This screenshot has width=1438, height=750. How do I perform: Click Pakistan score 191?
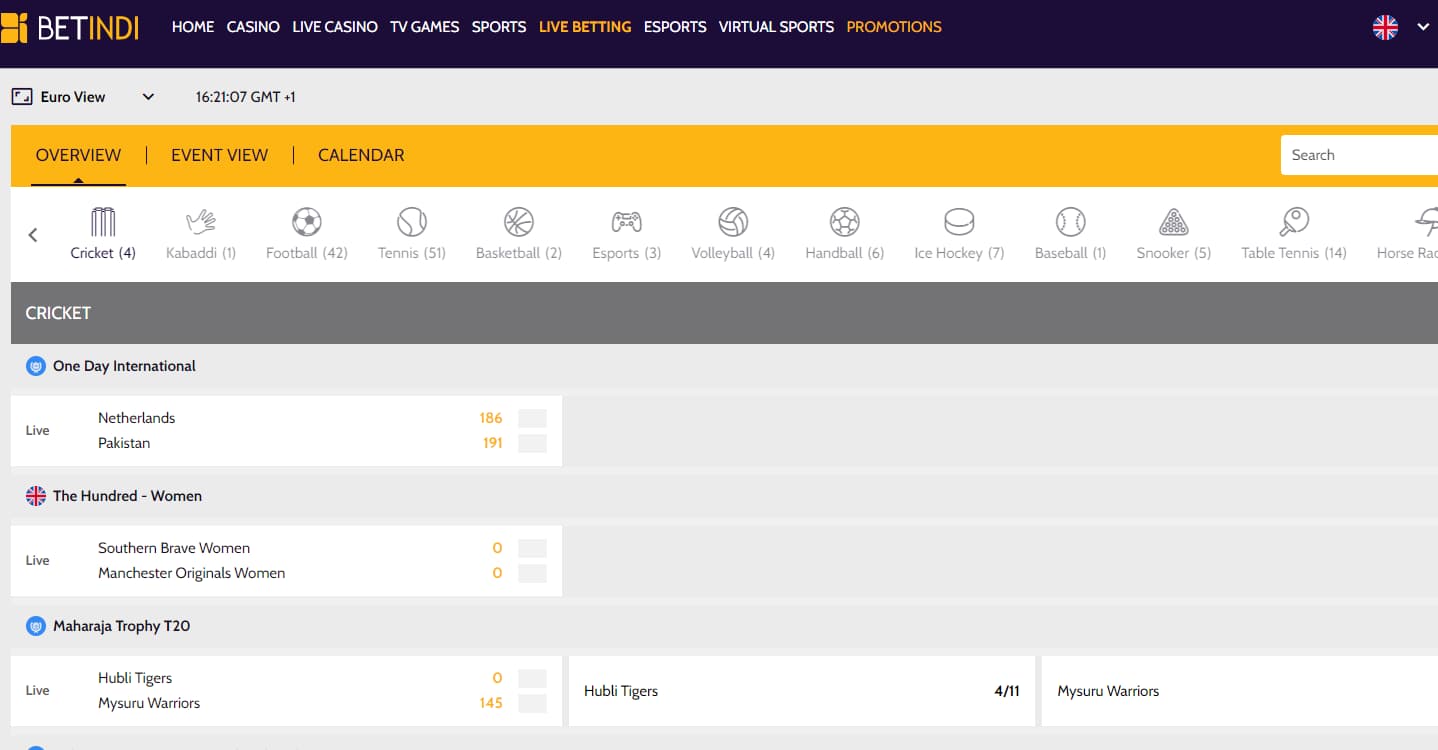click(x=492, y=443)
